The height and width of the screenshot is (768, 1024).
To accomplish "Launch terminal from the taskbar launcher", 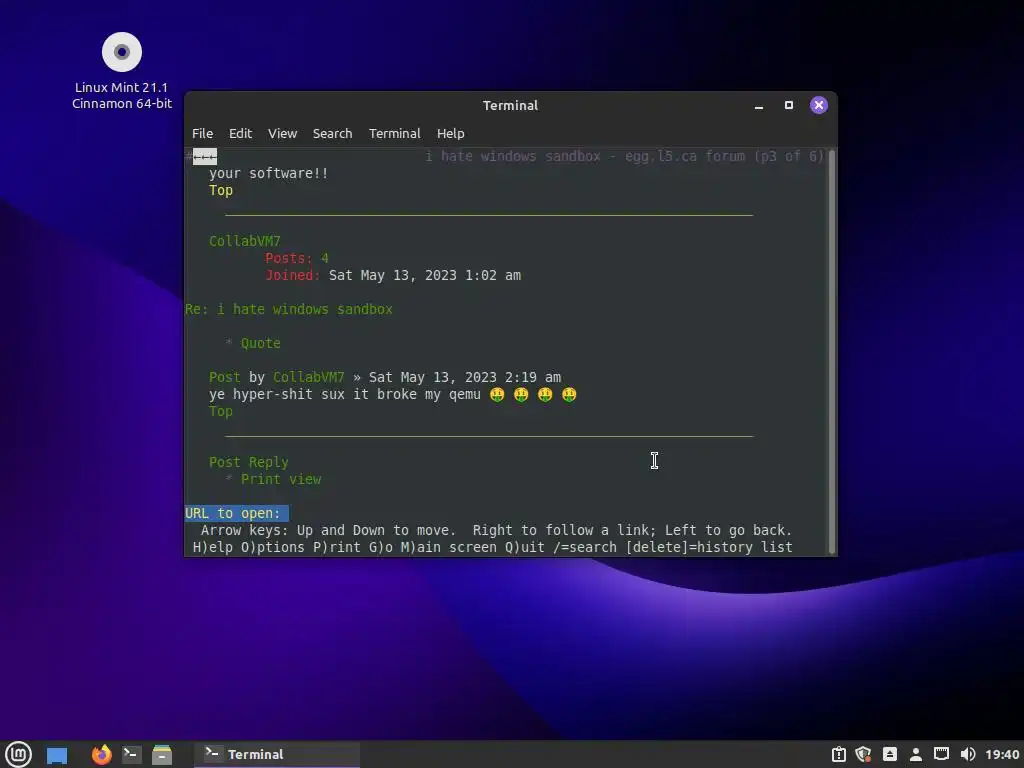I will (x=131, y=754).
